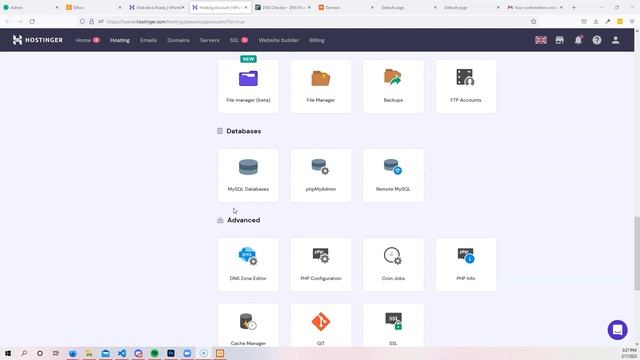Switch to the Domain browser tab
640x360 pixels.
click(345, 7)
